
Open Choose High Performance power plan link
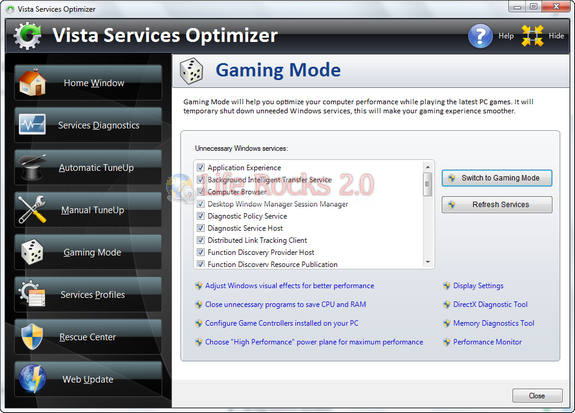tap(314, 342)
